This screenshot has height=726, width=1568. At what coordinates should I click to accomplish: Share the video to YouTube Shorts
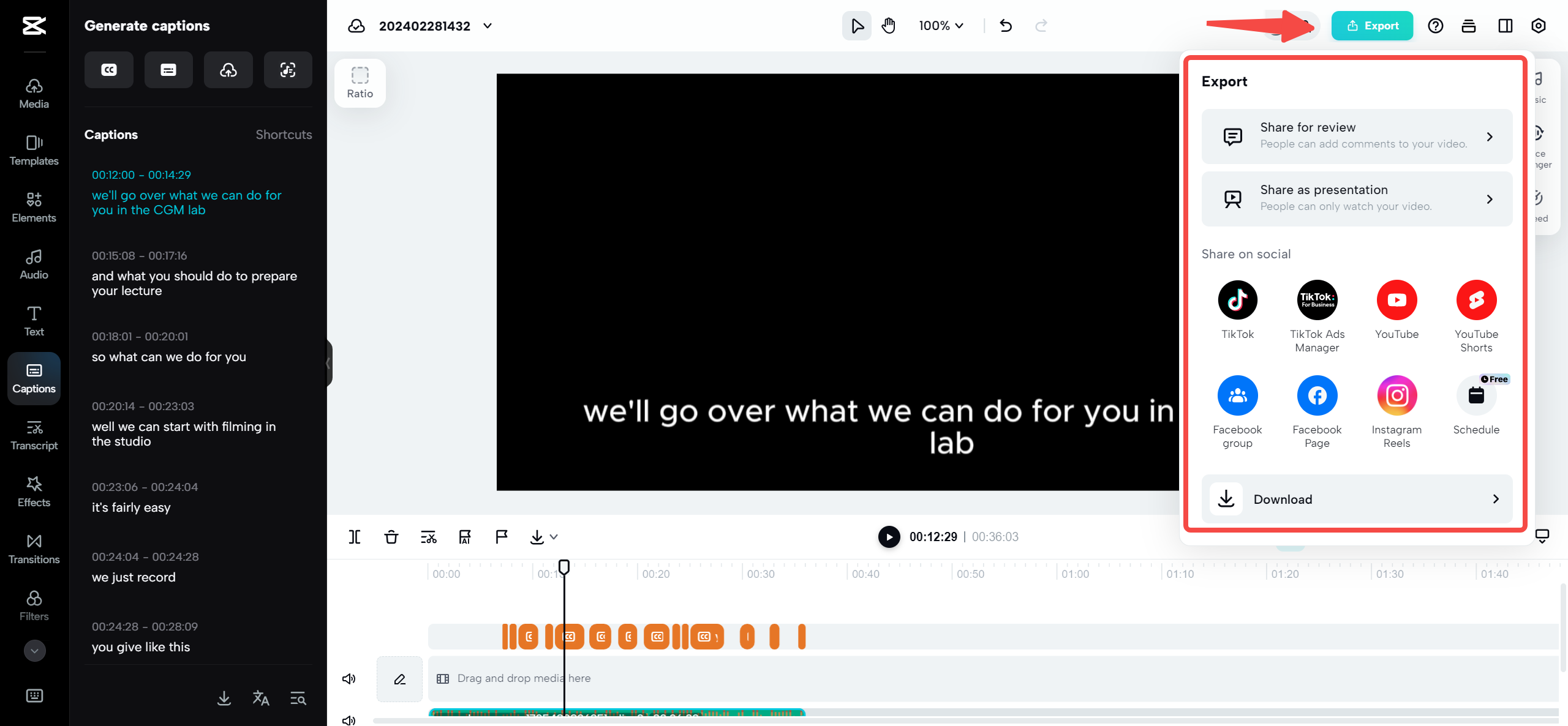[x=1476, y=300]
